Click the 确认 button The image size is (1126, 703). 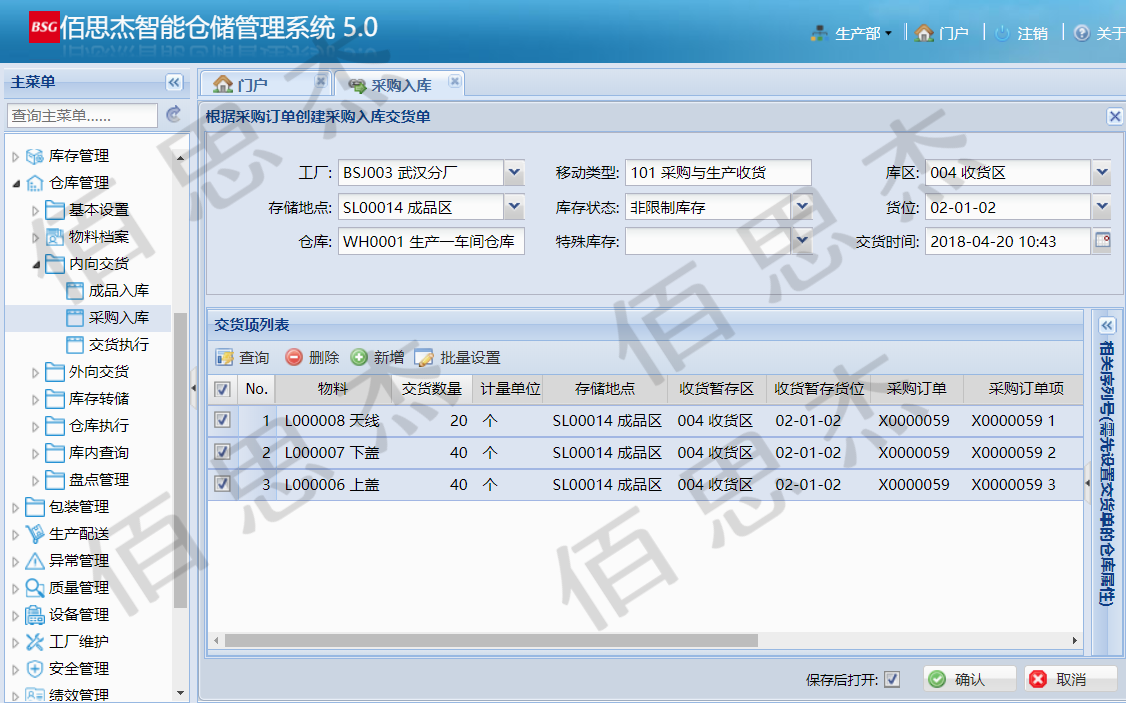[969, 679]
